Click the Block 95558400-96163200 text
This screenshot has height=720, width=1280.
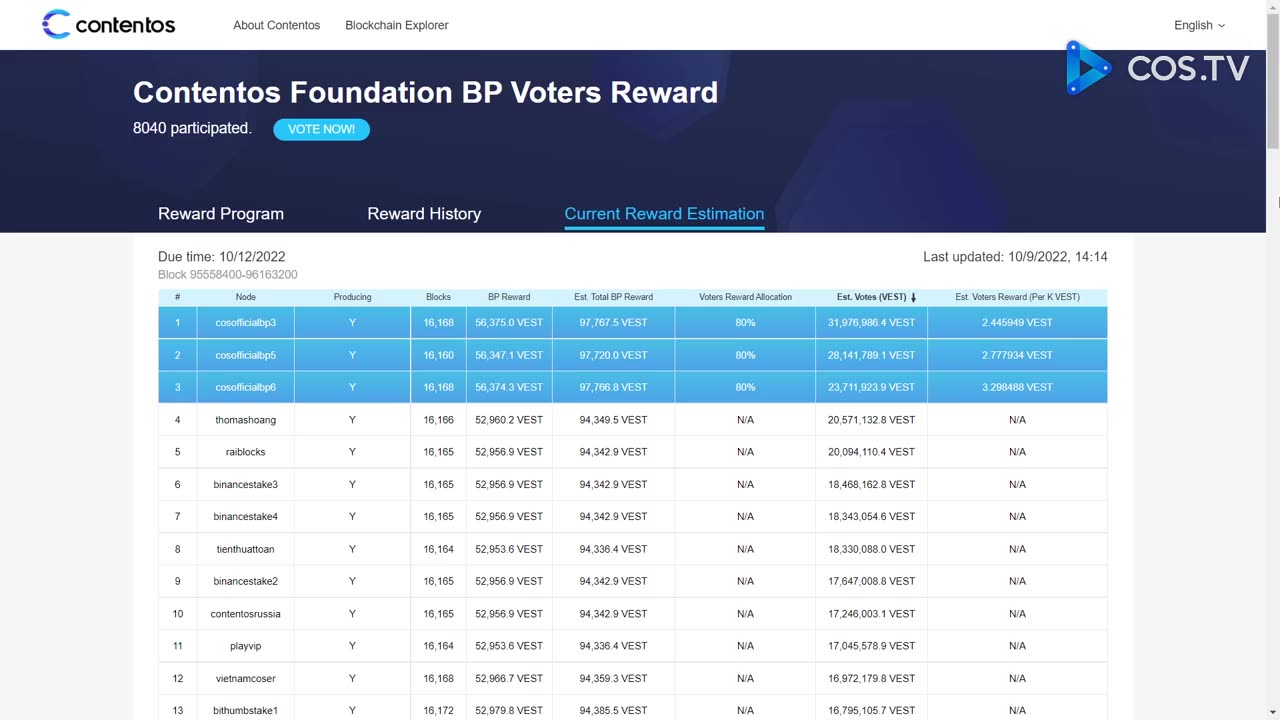coord(228,275)
